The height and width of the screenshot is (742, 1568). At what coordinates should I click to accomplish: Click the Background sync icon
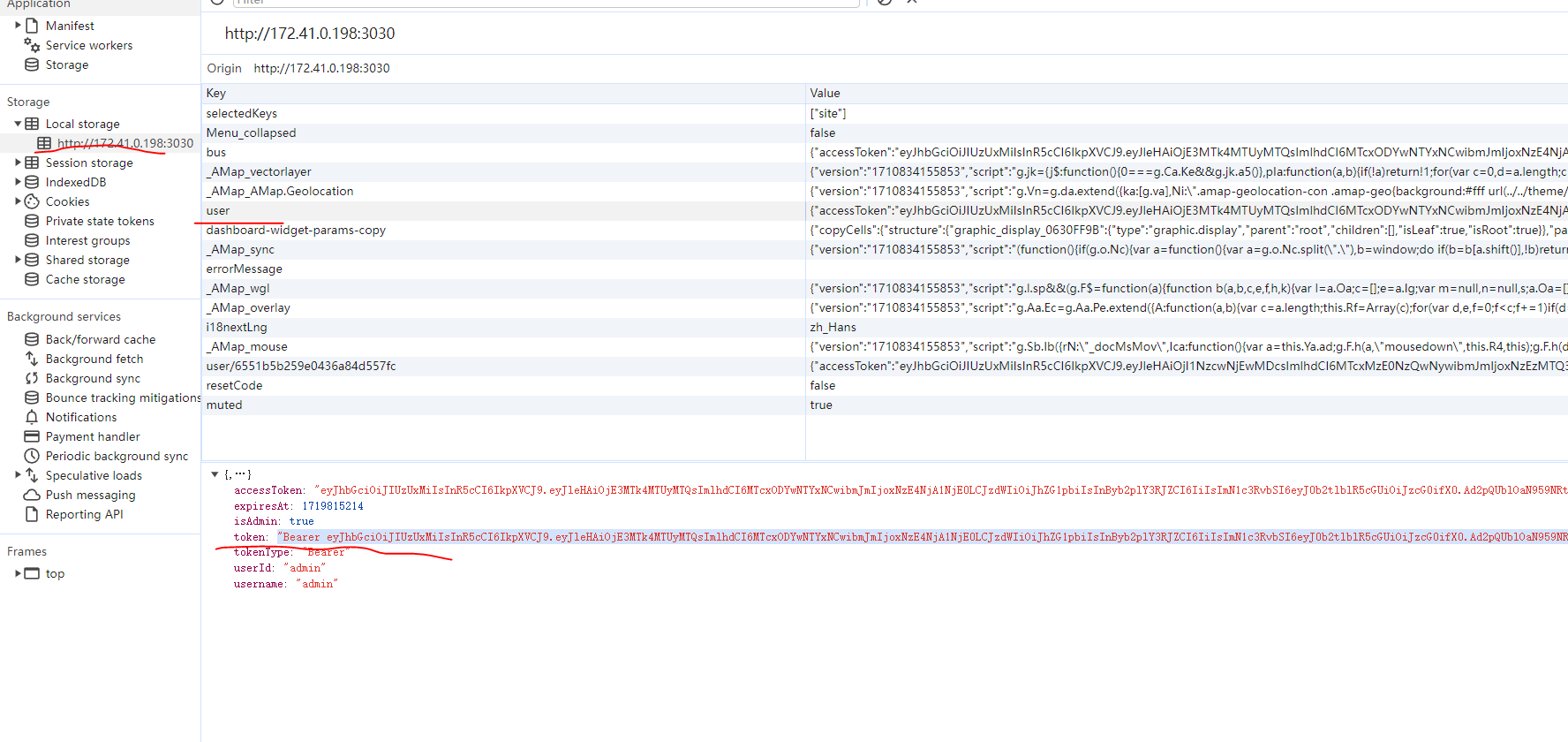click(32, 378)
